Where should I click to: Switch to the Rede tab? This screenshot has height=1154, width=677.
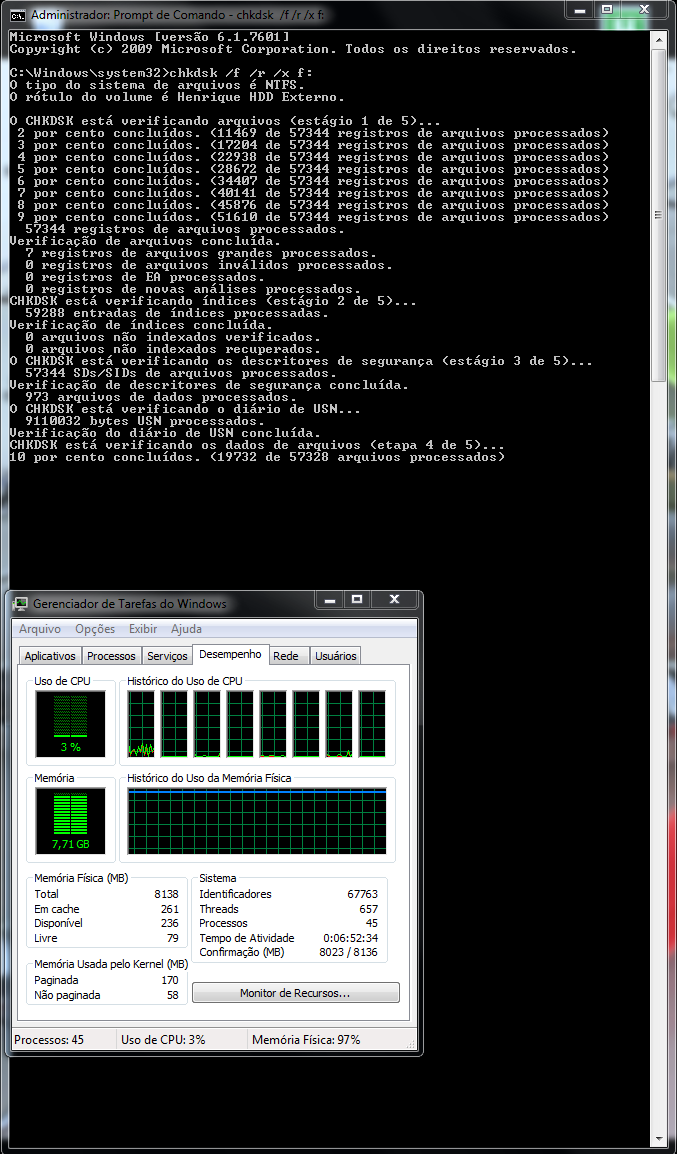[x=286, y=656]
